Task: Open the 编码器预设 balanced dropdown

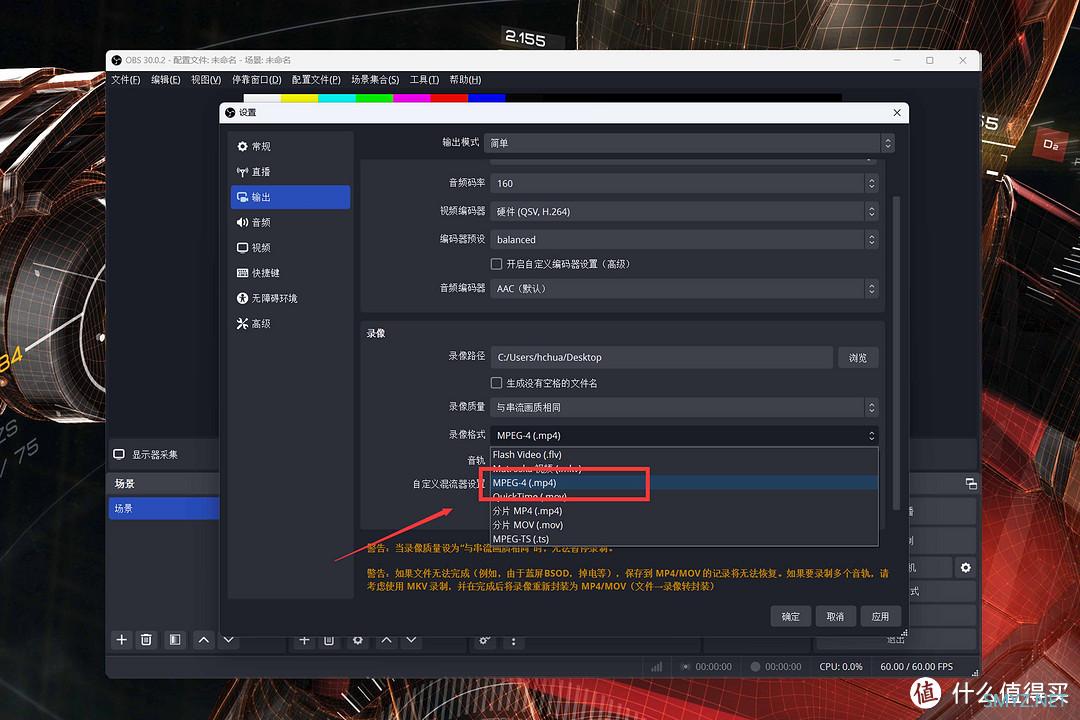Action: [684, 239]
